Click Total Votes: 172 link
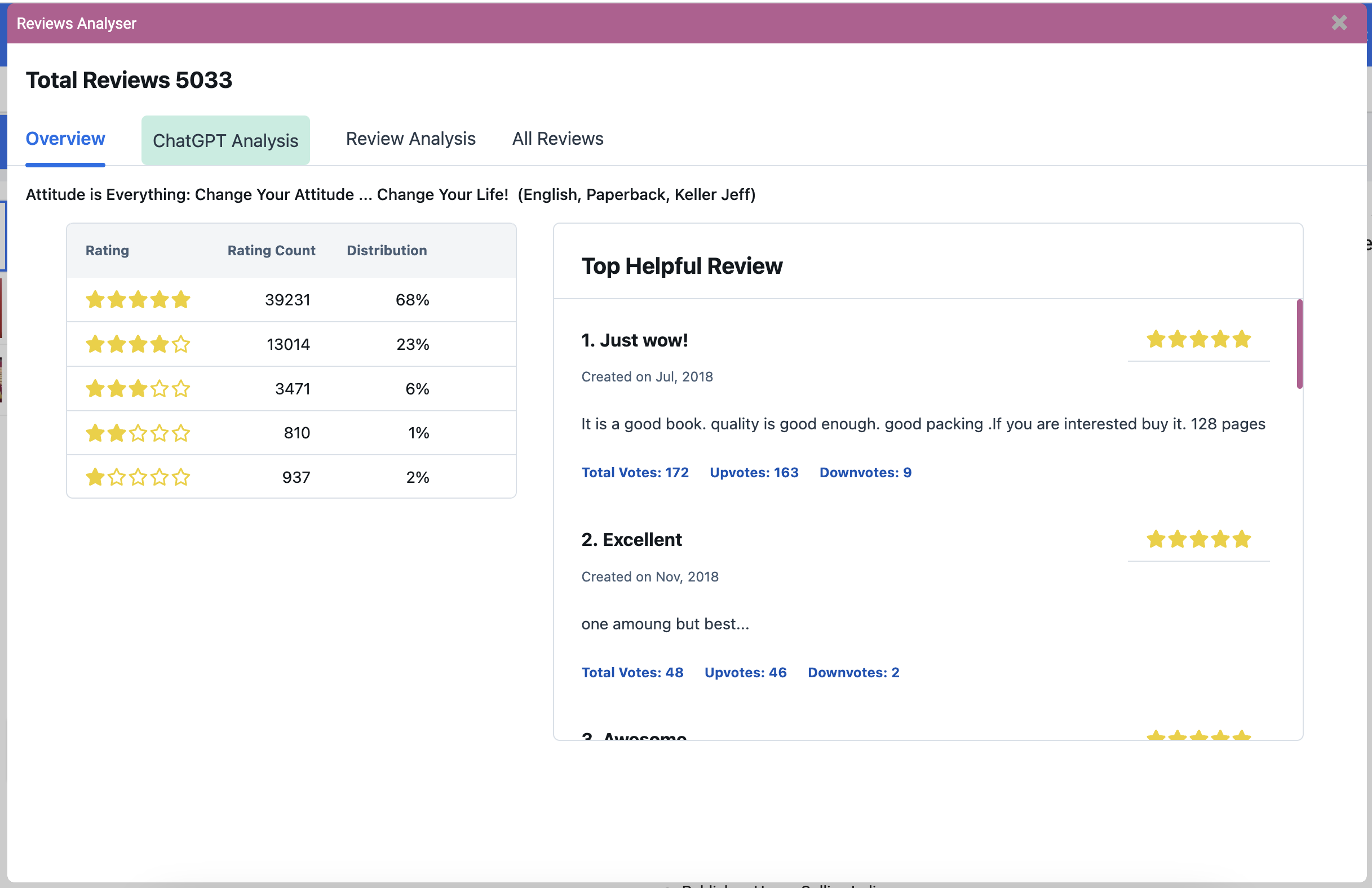 (x=635, y=473)
